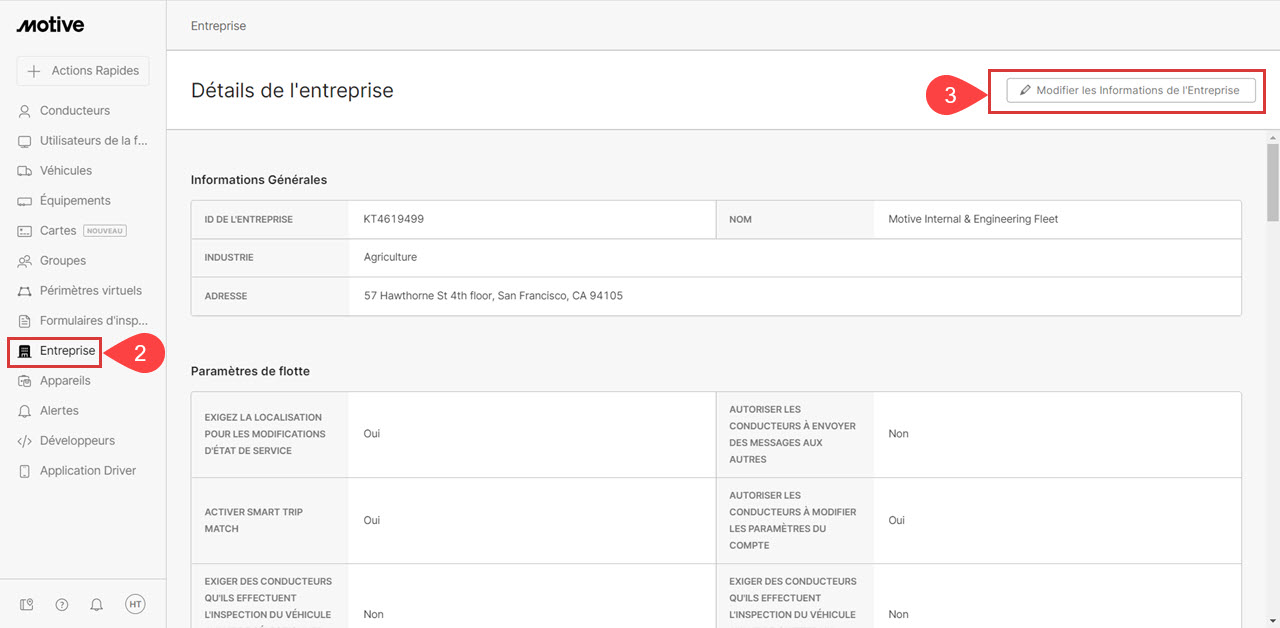
Task: Click Modifier les Informations de l'Entreprise
Action: [x=1130, y=91]
